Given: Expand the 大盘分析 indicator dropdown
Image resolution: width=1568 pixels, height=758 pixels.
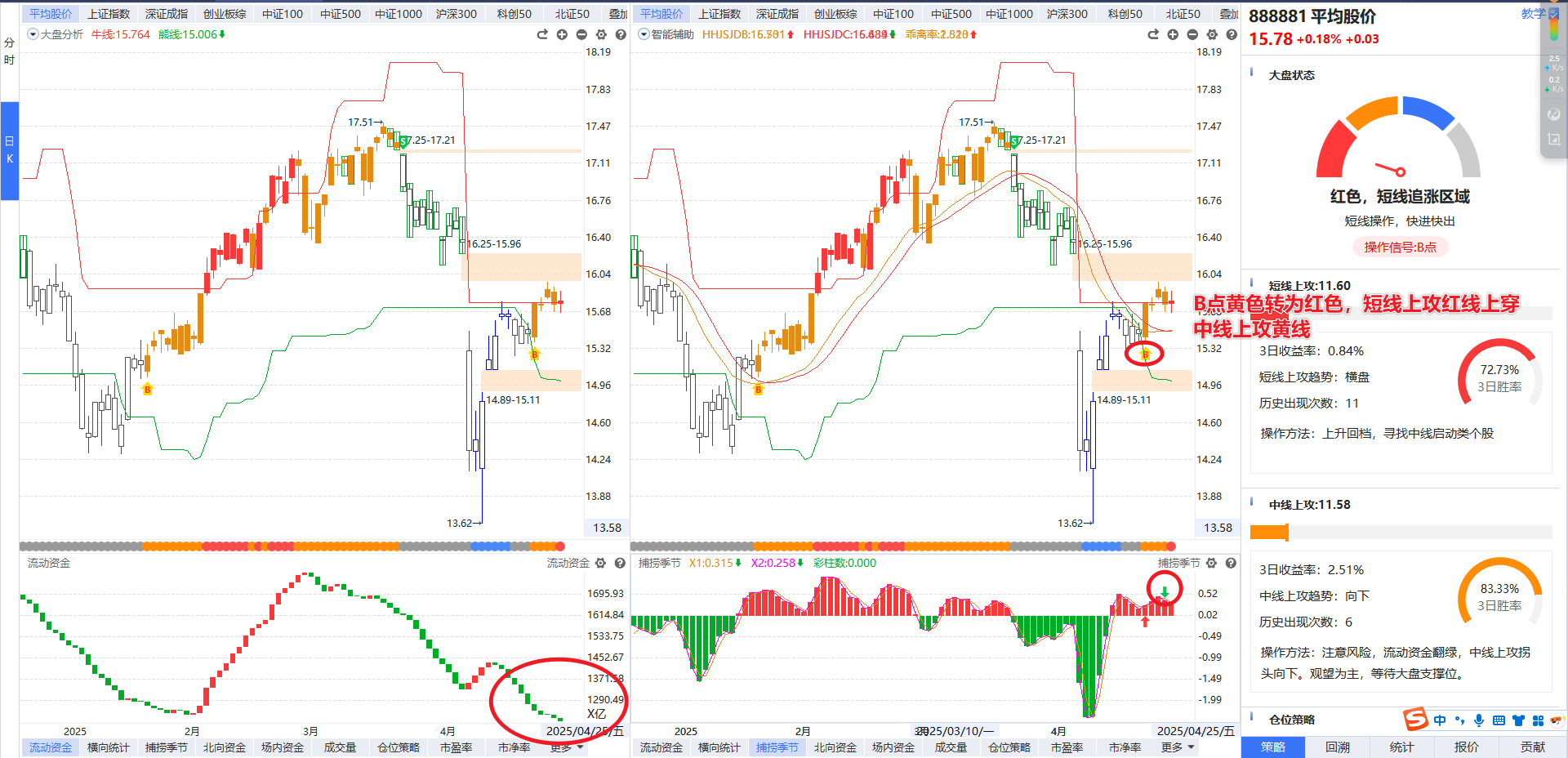Looking at the screenshot, I should click(33, 34).
